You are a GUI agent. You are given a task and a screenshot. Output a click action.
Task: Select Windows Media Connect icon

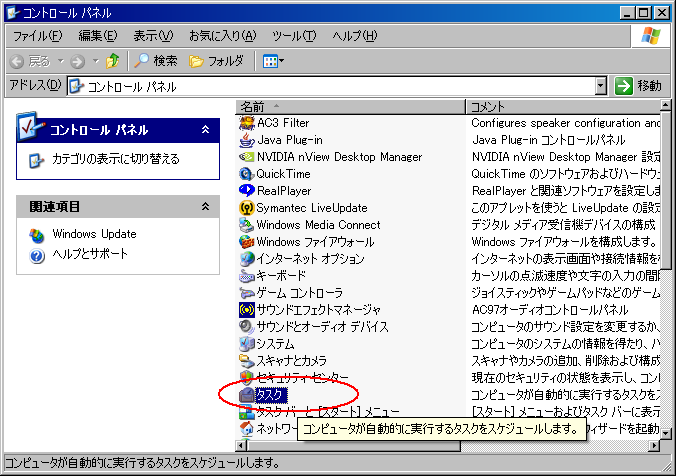[247, 225]
